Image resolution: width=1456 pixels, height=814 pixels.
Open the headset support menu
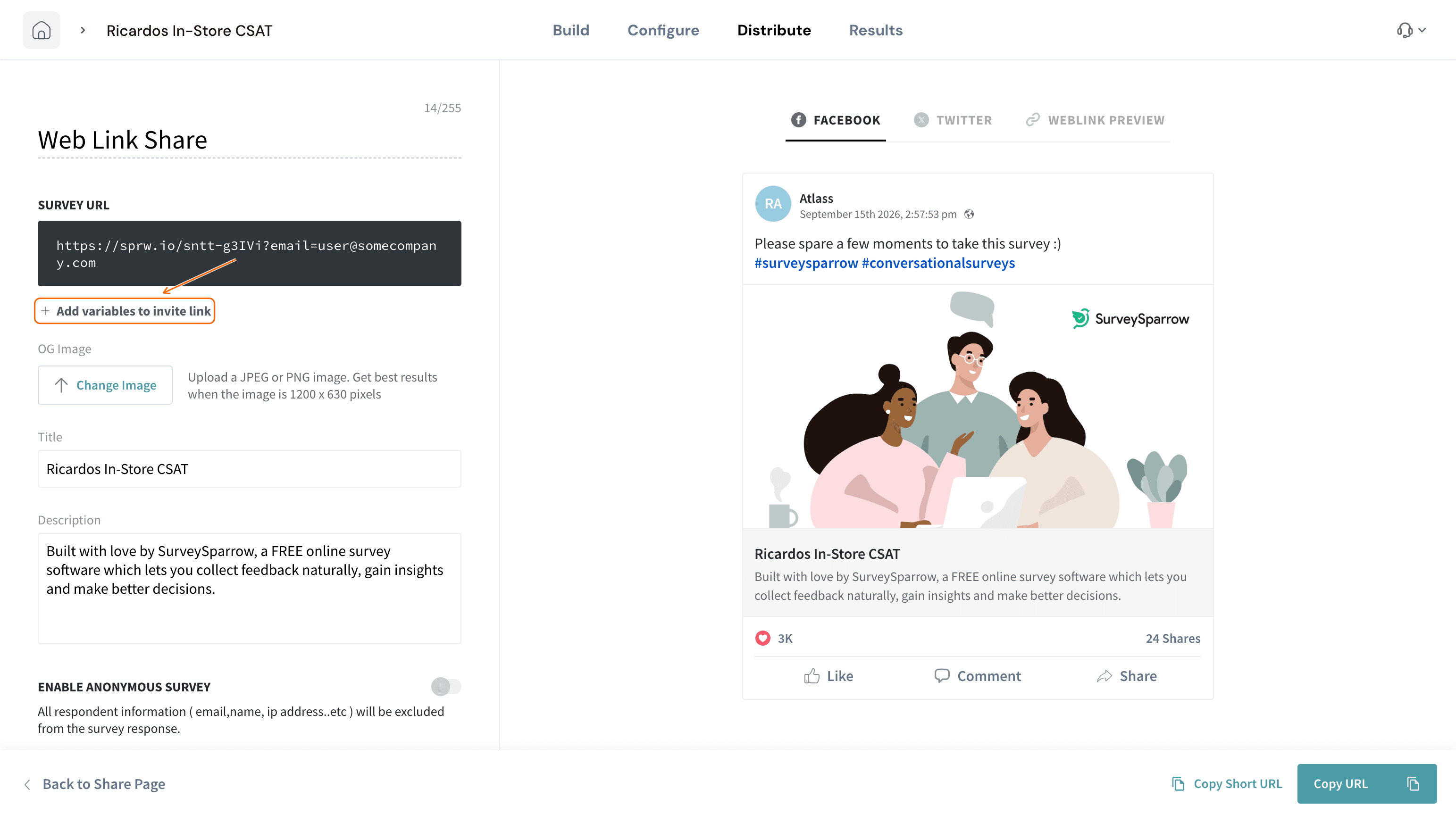1411,30
